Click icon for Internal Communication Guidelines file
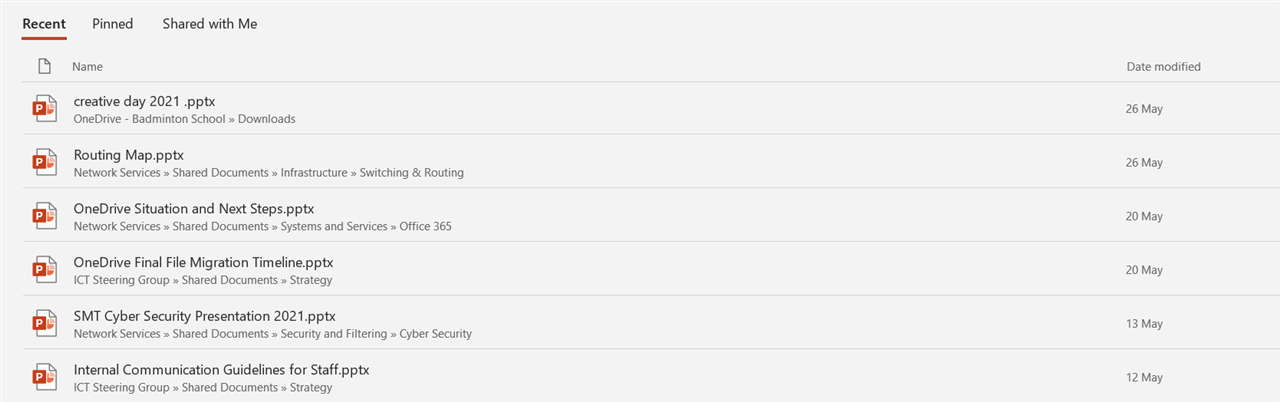Screen dimensions: 1280x402 [x=44, y=378]
